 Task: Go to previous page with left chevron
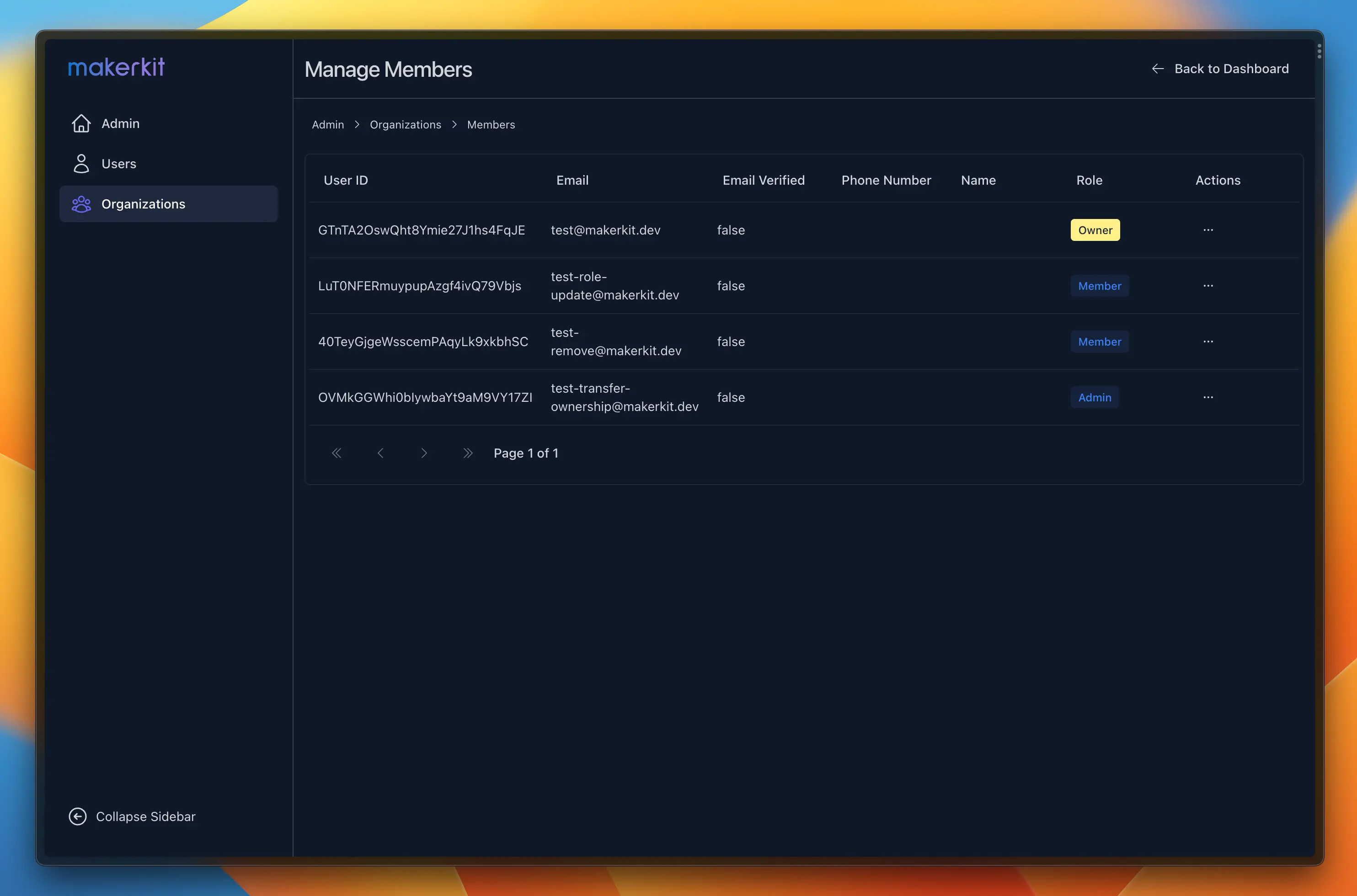tap(380, 453)
